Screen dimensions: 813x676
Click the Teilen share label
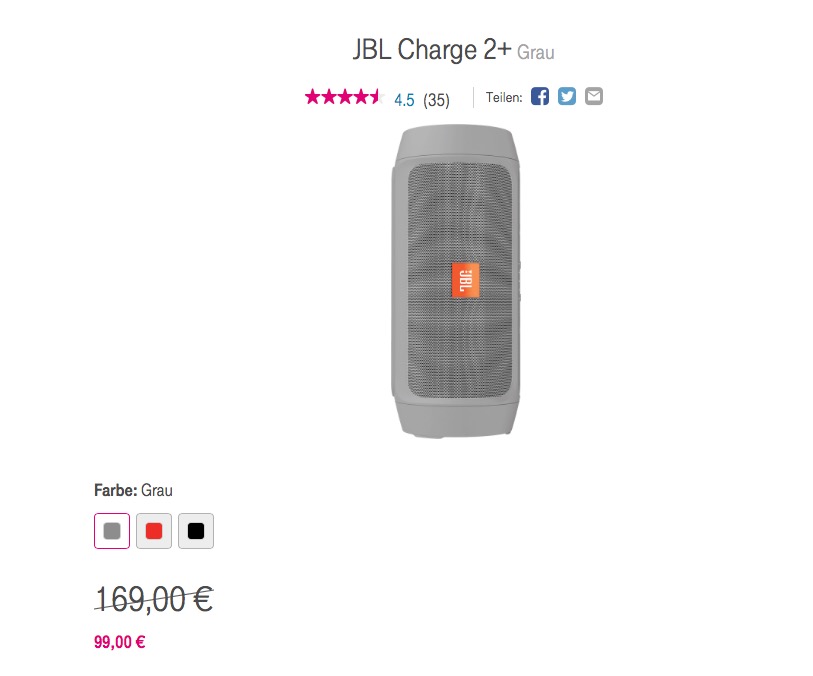tap(504, 97)
